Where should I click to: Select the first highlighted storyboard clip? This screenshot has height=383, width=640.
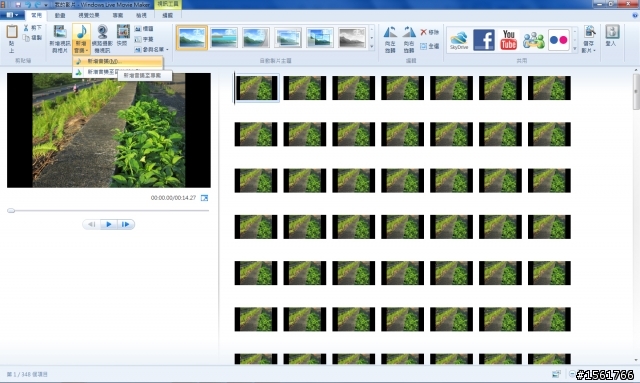(x=256, y=88)
